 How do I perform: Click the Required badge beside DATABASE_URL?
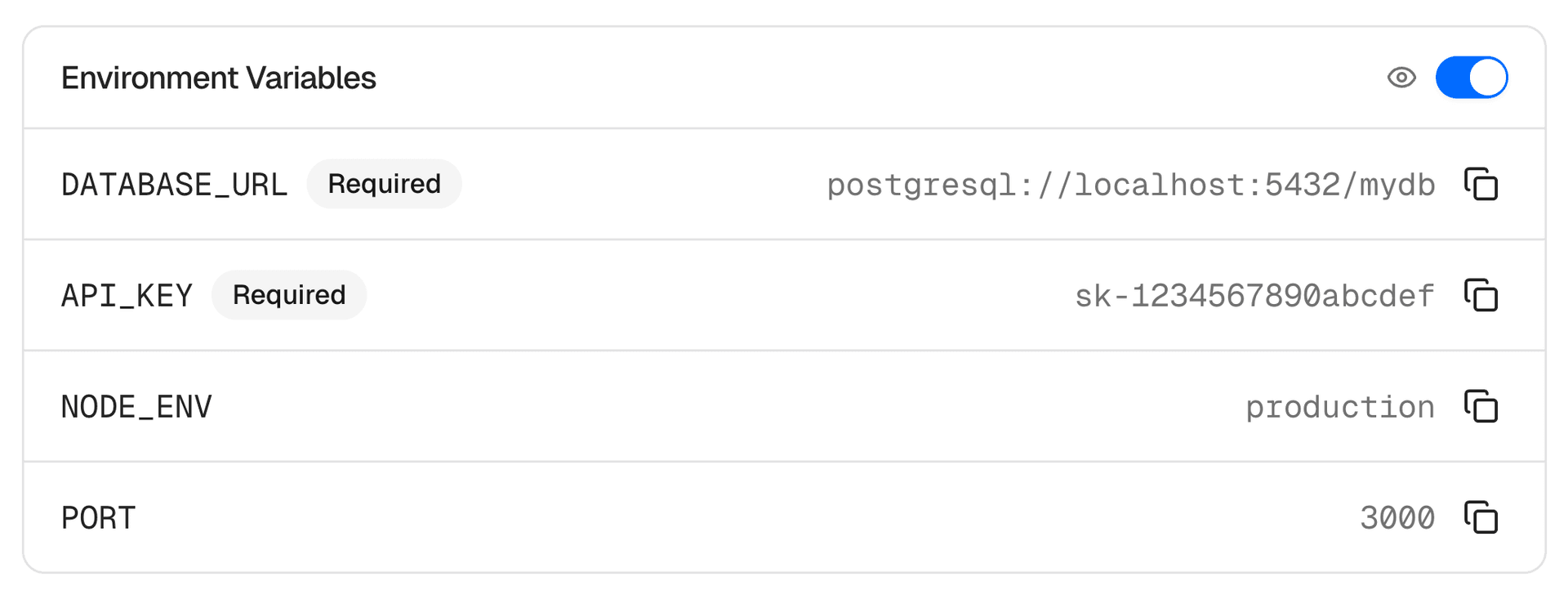(x=384, y=185)
